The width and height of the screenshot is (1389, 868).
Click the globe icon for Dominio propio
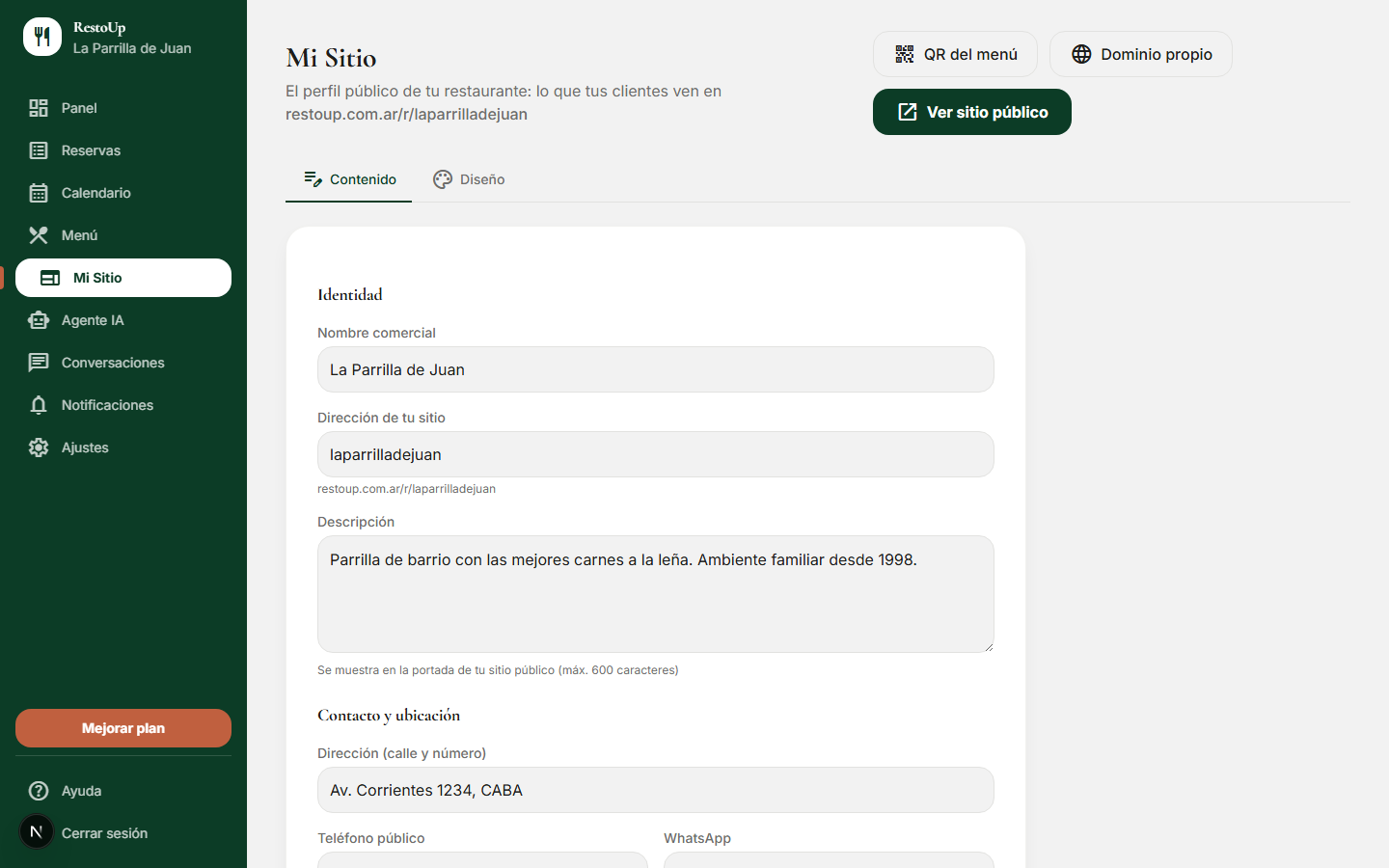pos(1081,54)
